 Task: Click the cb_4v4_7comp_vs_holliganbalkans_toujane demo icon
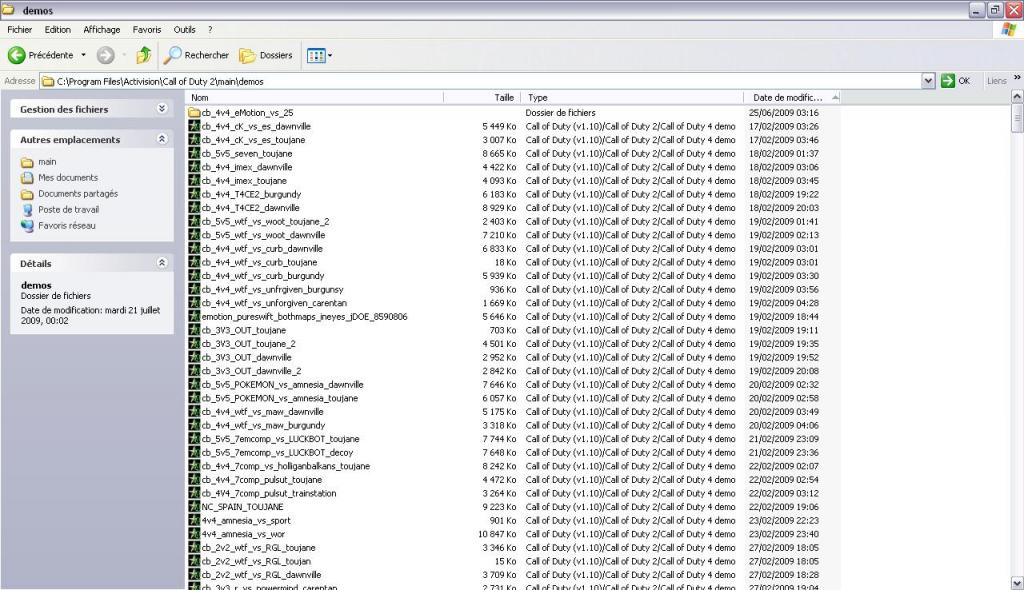pos(194,466)
